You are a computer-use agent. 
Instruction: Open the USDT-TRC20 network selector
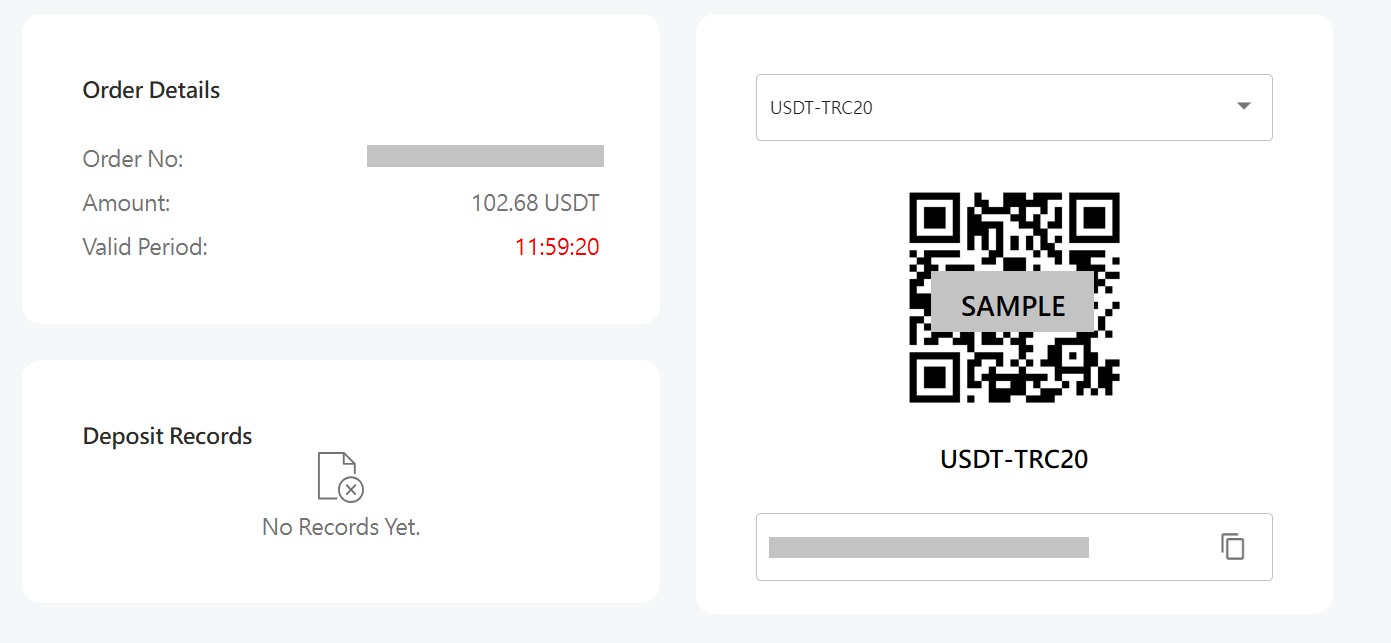[x=1000, y=107]
